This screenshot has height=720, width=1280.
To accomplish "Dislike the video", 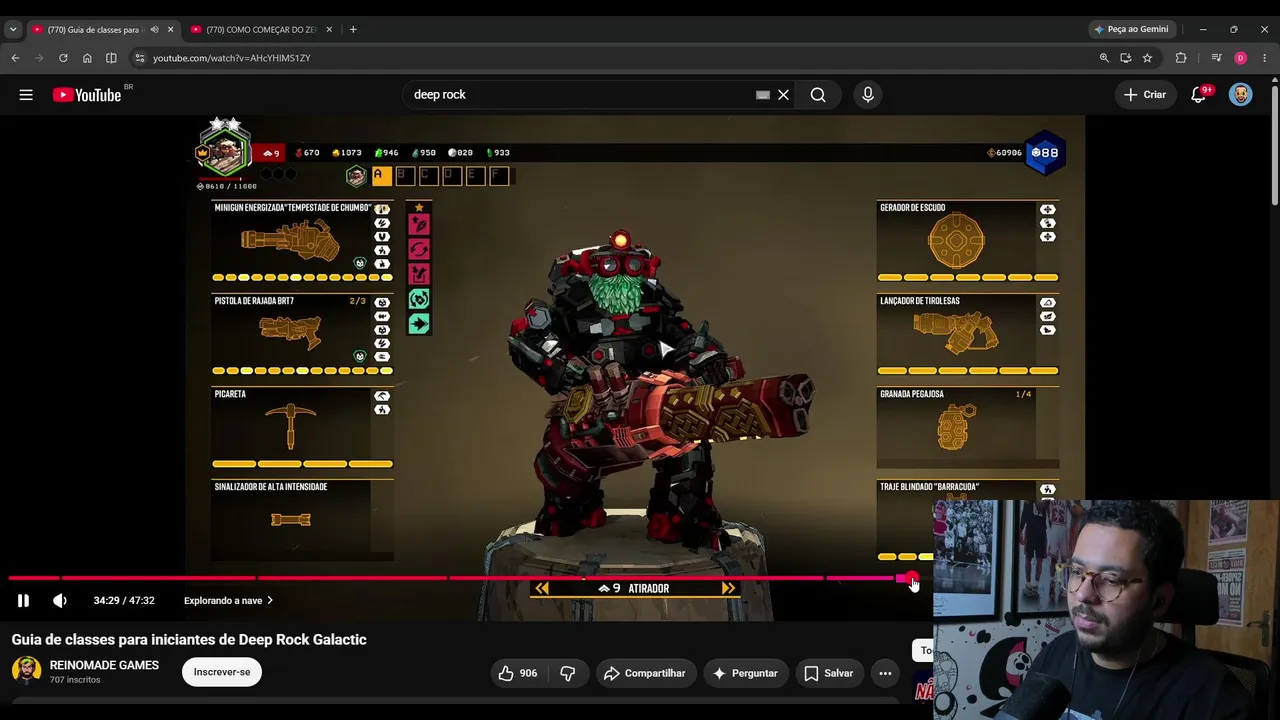I will point(567,673).
